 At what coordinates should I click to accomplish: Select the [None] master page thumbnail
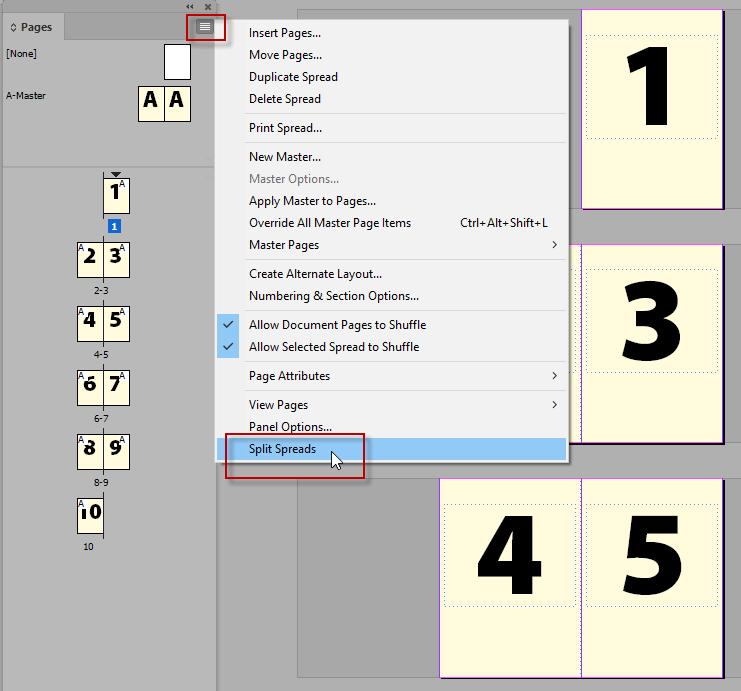[177, 61]
